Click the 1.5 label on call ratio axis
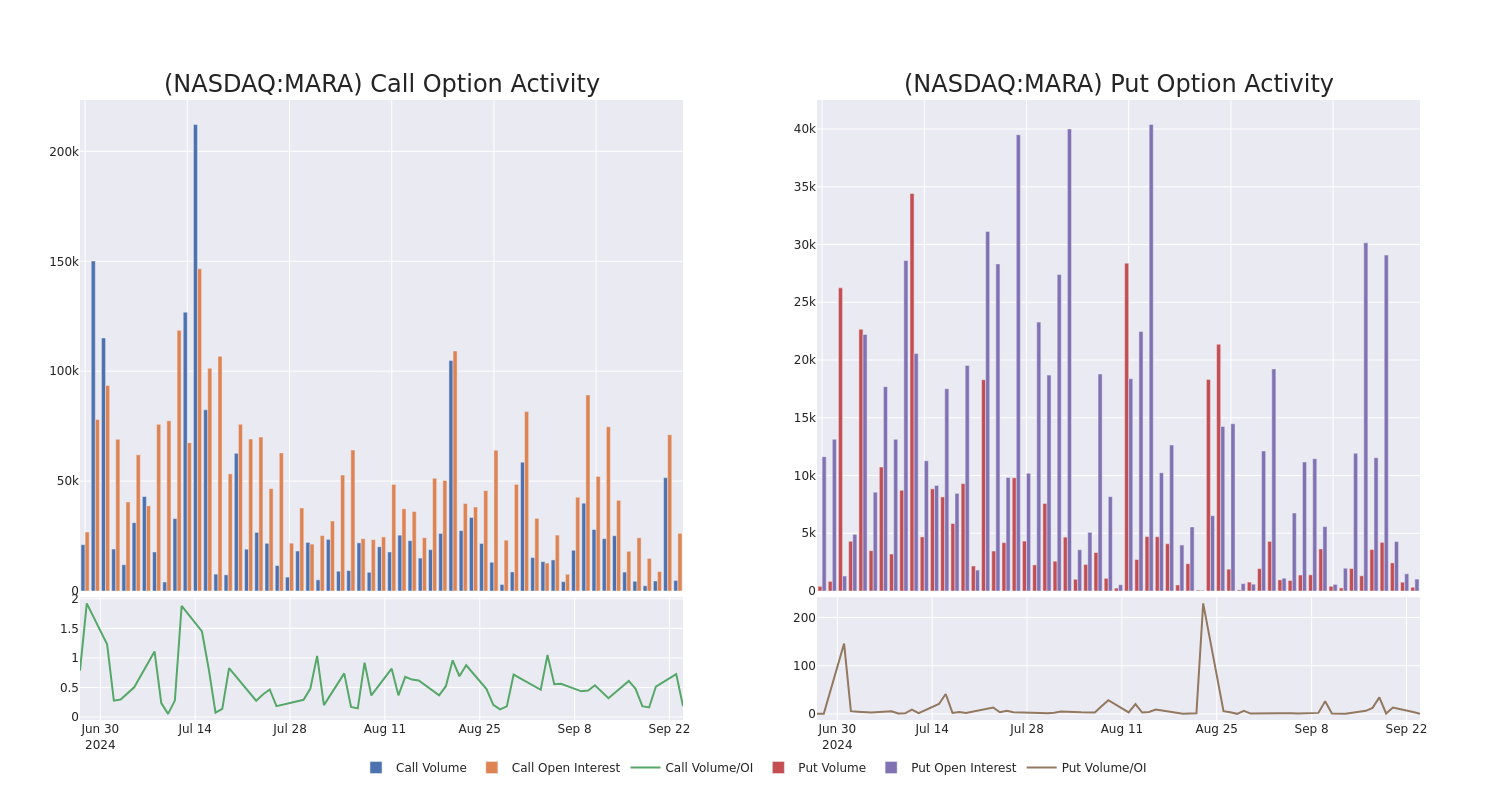Screen dimensions: 1500x800 pos(69,629)
